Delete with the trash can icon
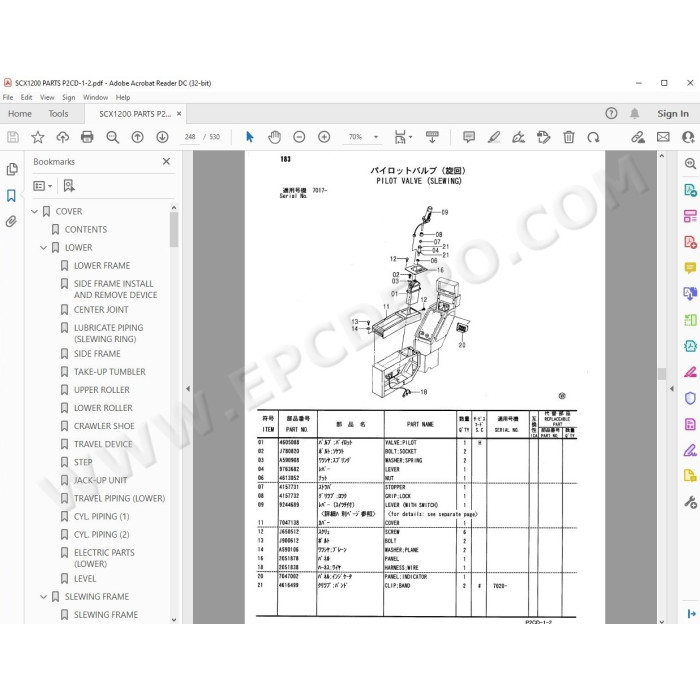Image resolution: width=700 pixels, height=700 pixels. pos(569,137)
